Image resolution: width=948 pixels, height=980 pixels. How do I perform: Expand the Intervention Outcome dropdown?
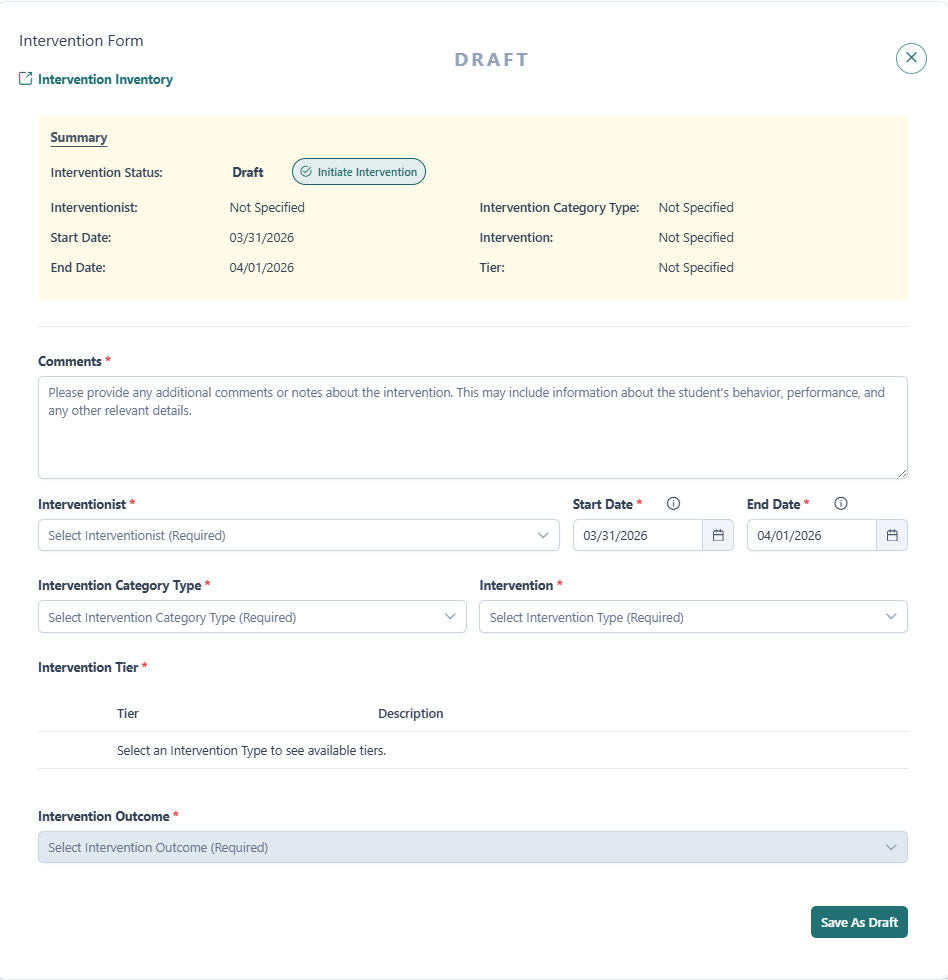(x=472, y=847)
